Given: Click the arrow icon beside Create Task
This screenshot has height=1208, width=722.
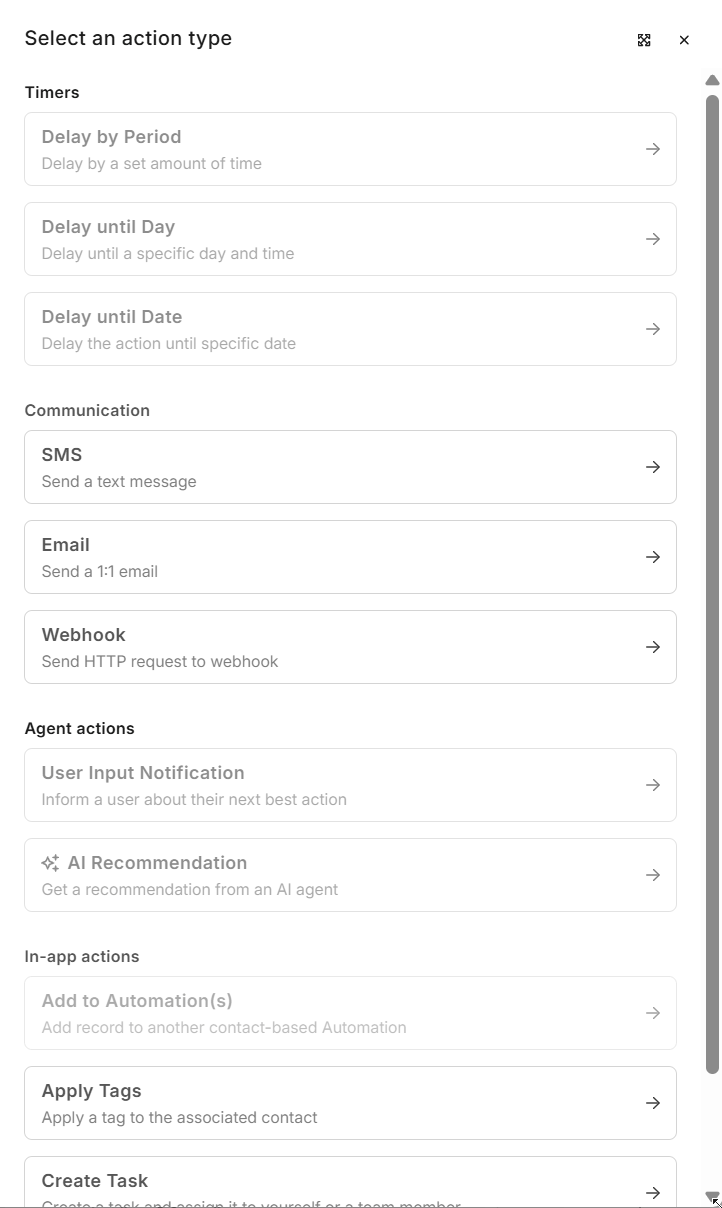Looking at the screenshot, I should (653, 1192).
